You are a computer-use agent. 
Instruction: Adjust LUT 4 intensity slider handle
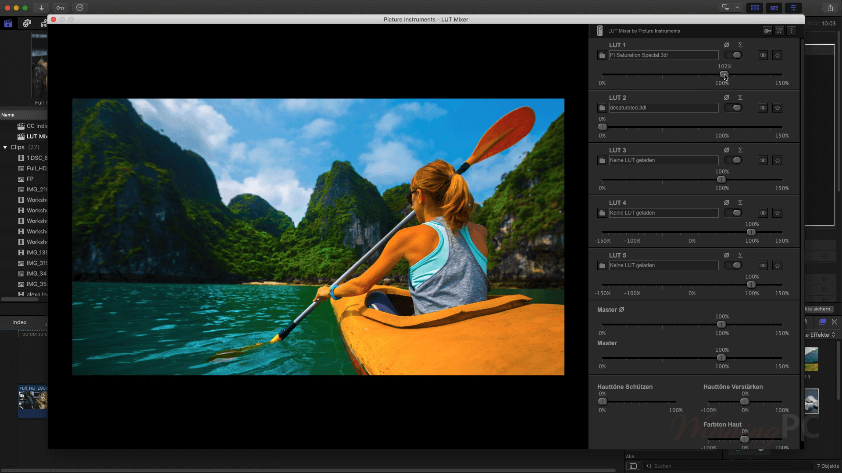751,232
